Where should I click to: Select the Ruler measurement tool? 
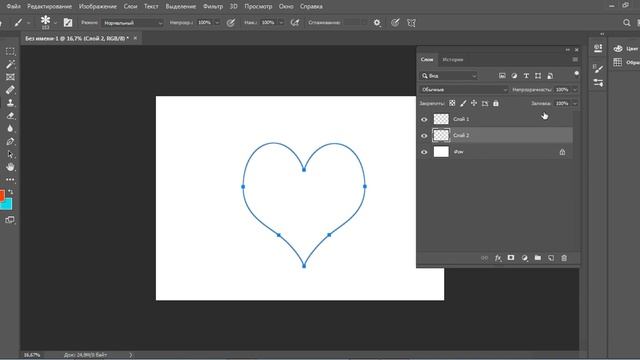point(10,90)
